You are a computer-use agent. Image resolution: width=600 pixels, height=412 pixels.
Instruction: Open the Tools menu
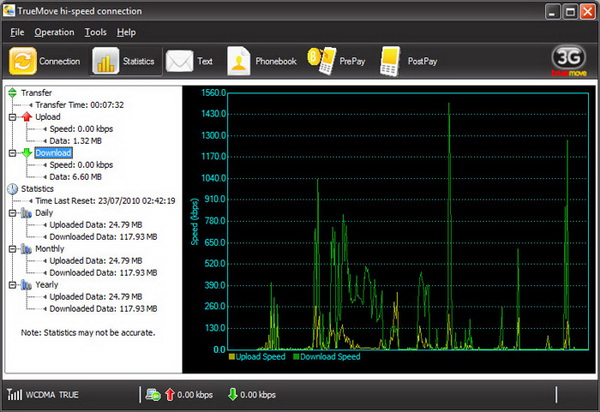click(96, 32)
